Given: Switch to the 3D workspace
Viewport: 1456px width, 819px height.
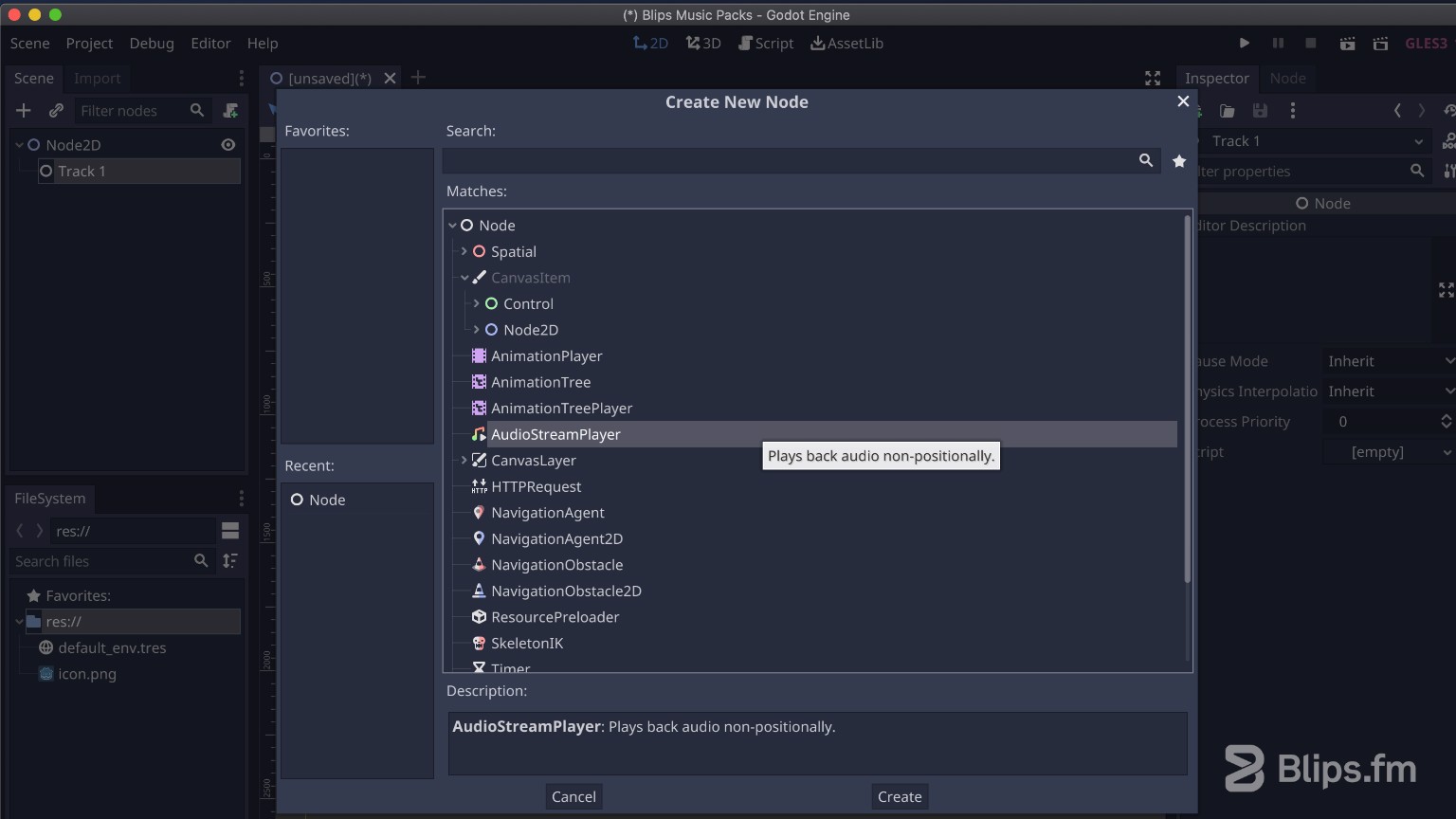Looking at the screenshot, I should point(703,44).
